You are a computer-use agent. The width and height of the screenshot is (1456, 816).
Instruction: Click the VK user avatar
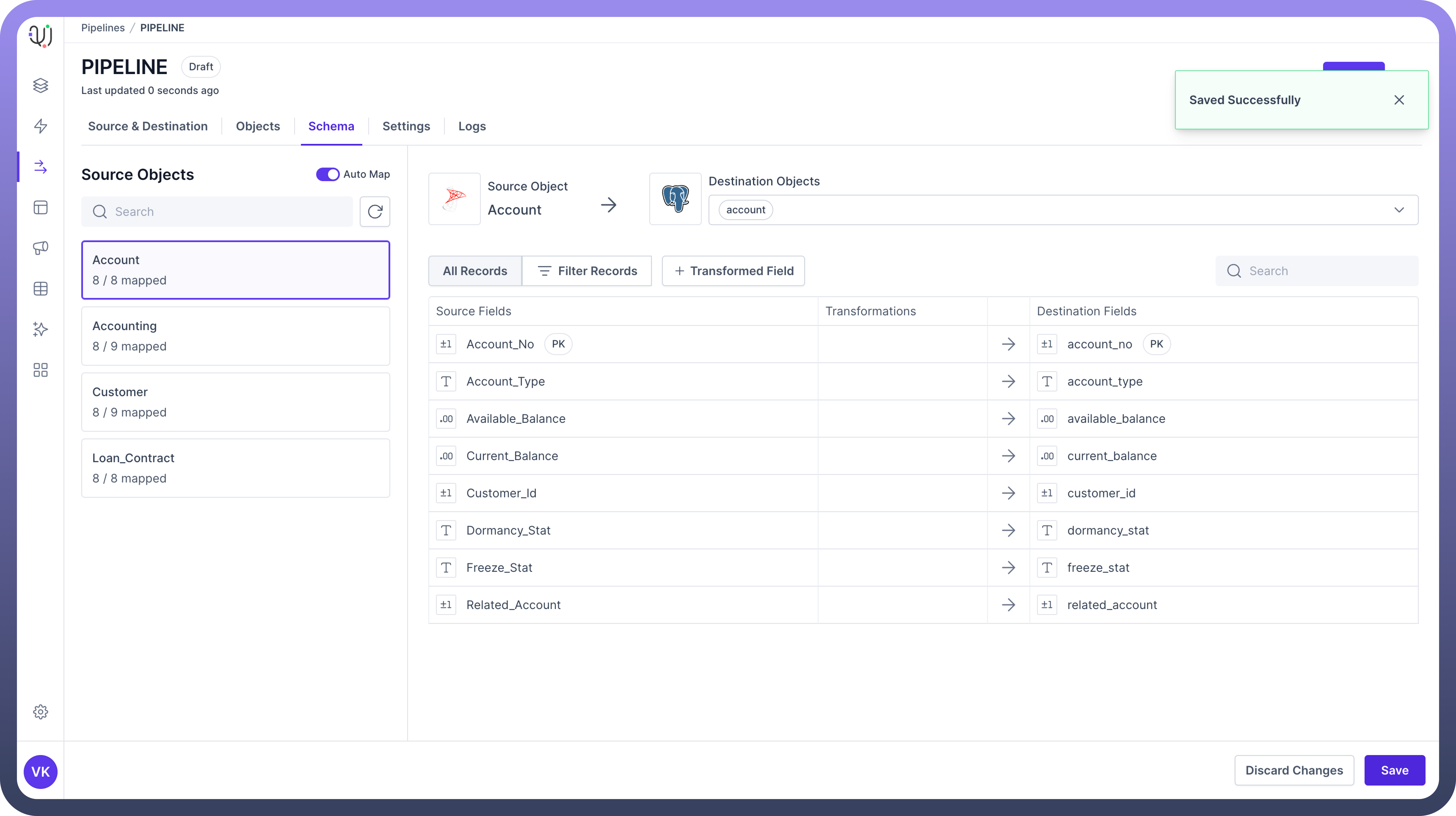40,771
